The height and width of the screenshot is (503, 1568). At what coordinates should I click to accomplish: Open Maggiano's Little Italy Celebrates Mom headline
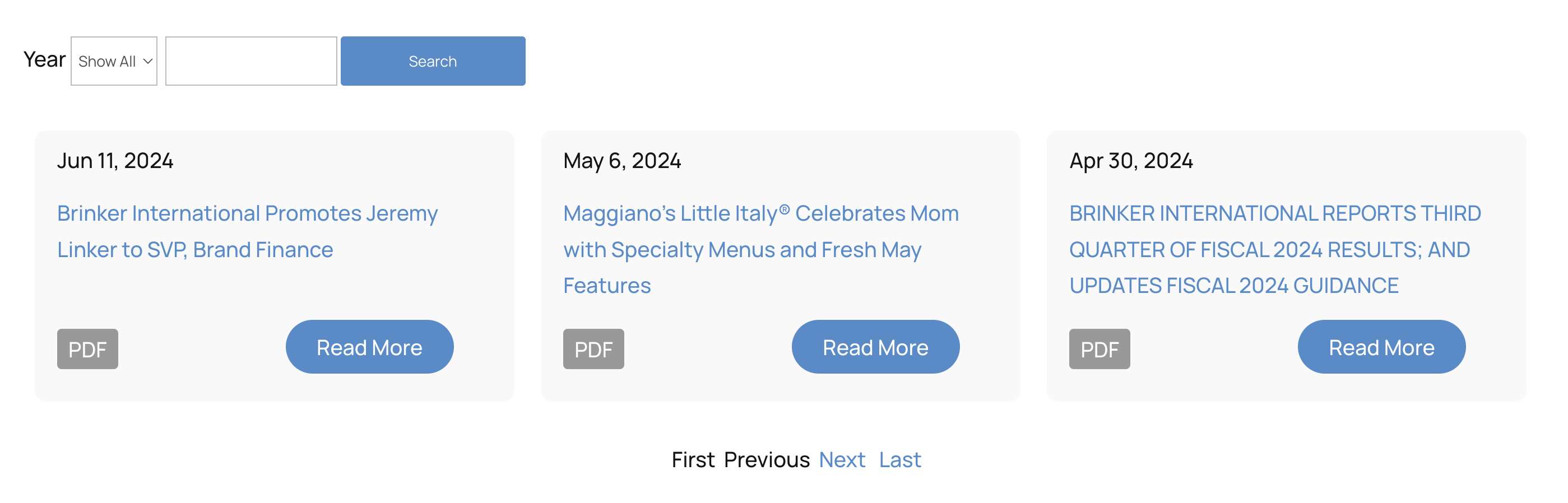[x=760, y=249]
